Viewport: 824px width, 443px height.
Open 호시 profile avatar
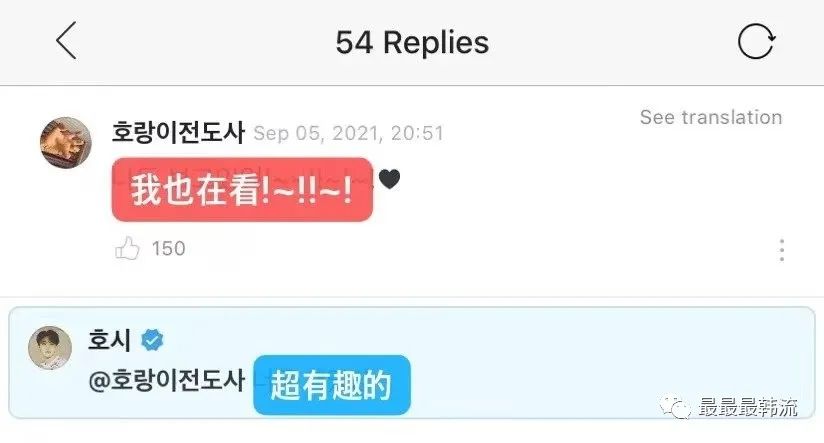point(50,348)
